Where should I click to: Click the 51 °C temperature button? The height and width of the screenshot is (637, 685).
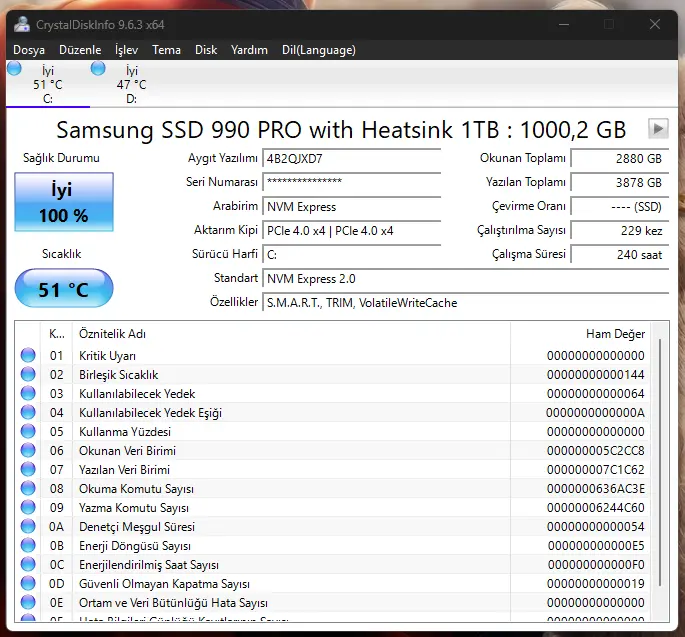(64, 288)
